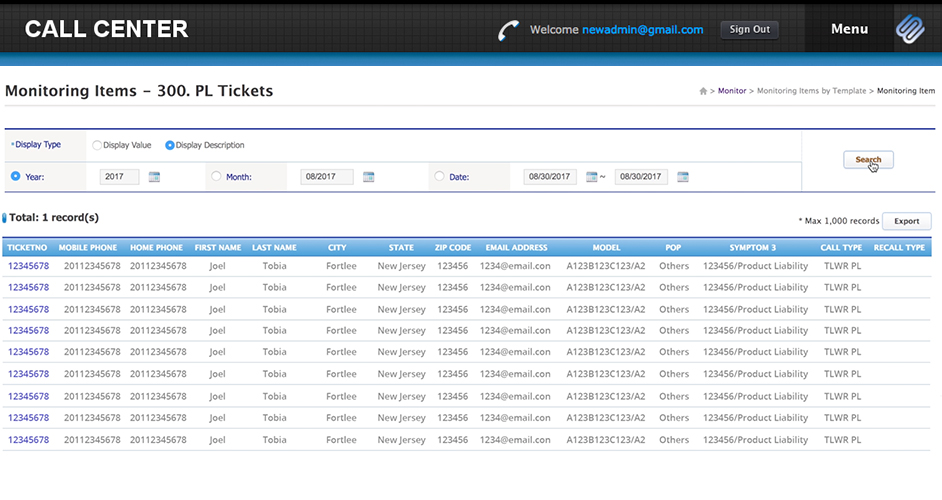This screenshot has height=500, width=942.
Task: Click the Monitoring Item breadcrumb text
Action: 906,91
